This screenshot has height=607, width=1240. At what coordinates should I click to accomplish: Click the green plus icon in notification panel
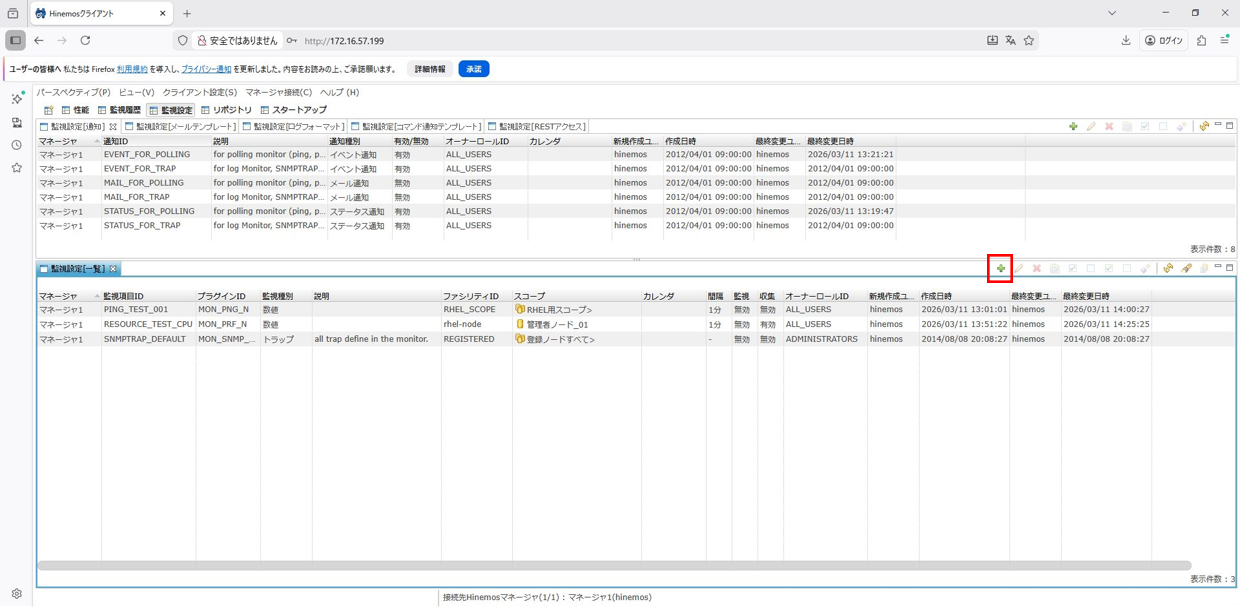click(x=1073, y=126)
